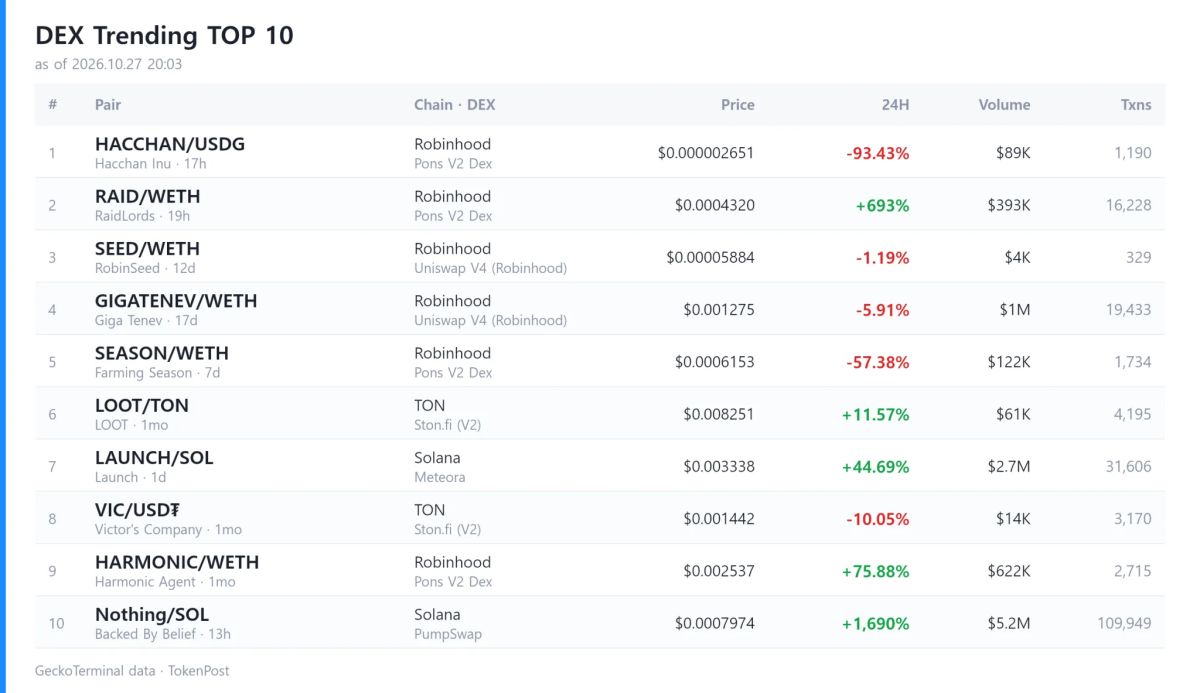The width and height of the screenshot is (1200, 693).
Task: Select the Txns column header
Action: point(1136,104)
